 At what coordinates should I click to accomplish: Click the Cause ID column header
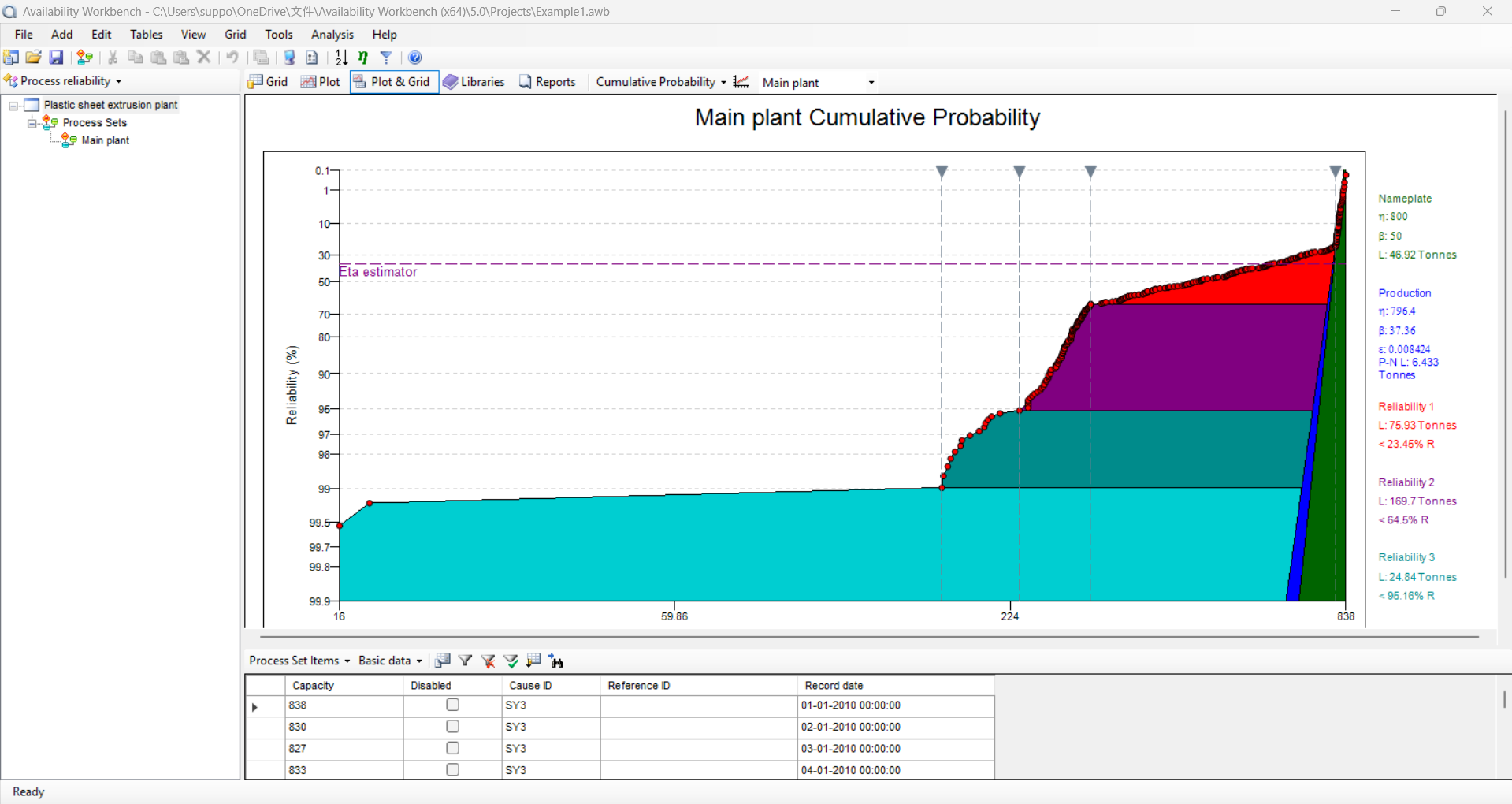click(x=551, y=686)
